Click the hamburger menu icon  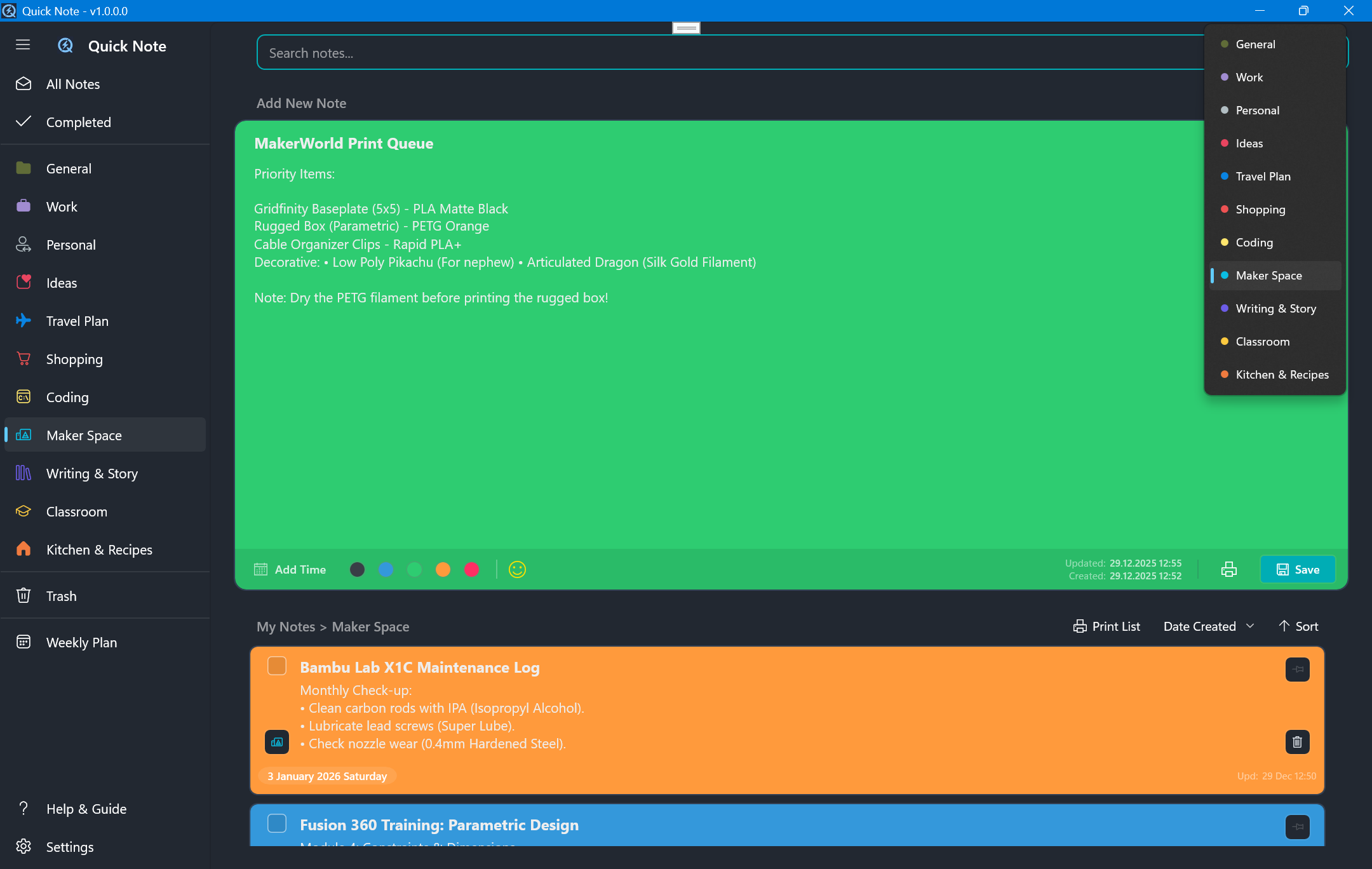(x=23, y=44)
